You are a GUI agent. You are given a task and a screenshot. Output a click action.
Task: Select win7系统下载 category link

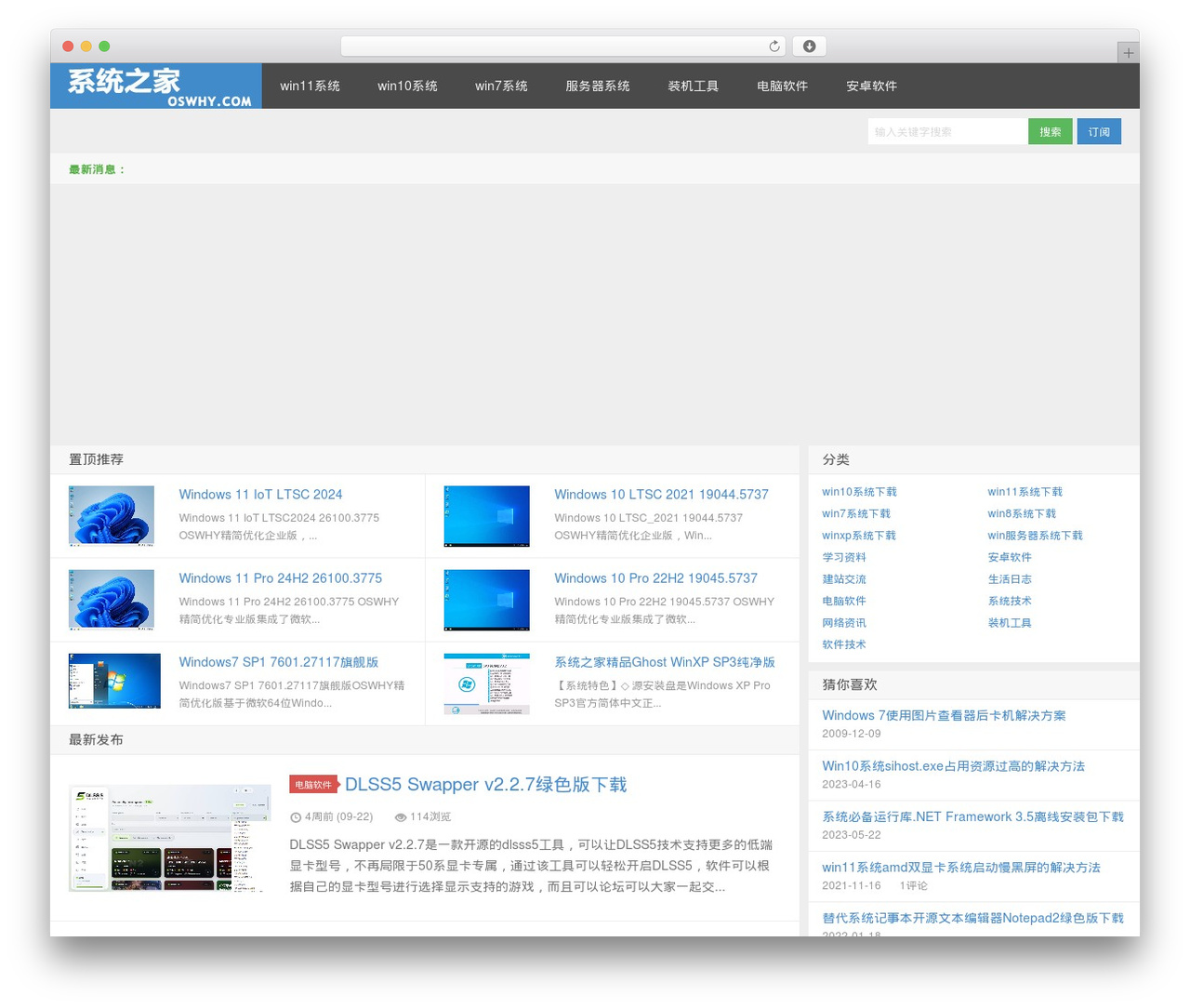pyautogui.click(x=856, y=513)
